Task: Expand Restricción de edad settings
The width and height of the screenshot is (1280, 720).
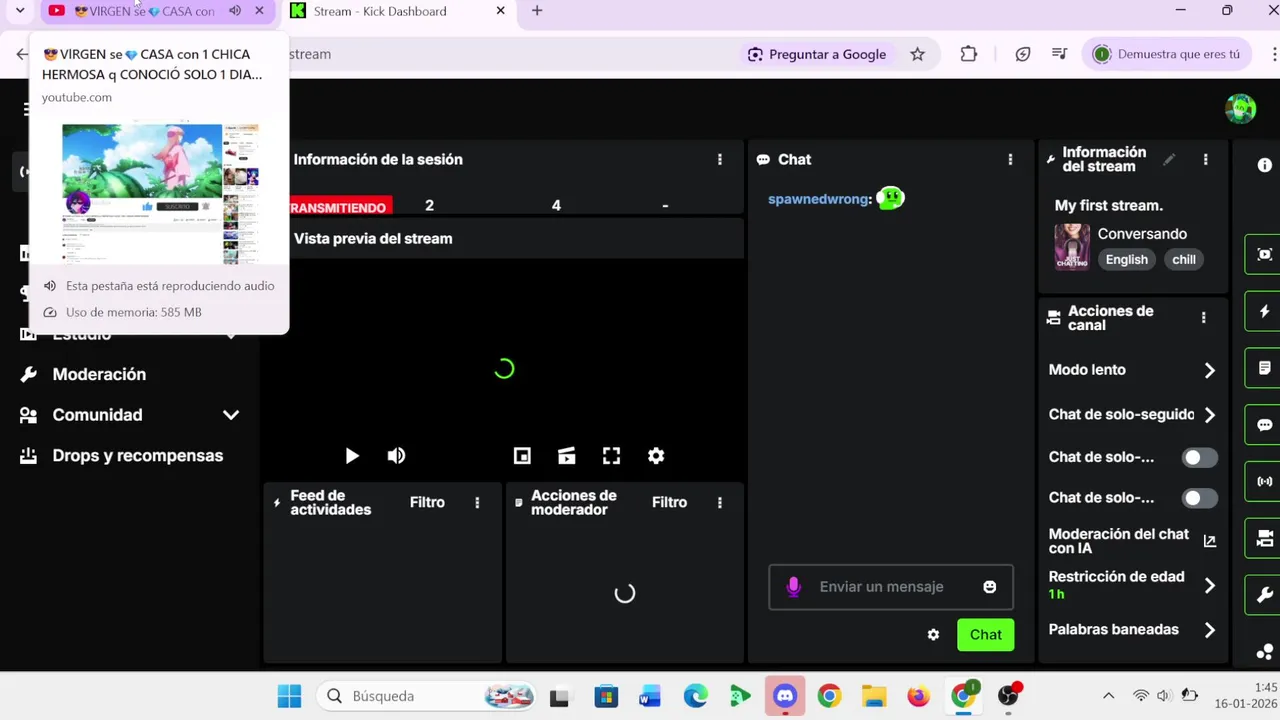Action: 1210,585
